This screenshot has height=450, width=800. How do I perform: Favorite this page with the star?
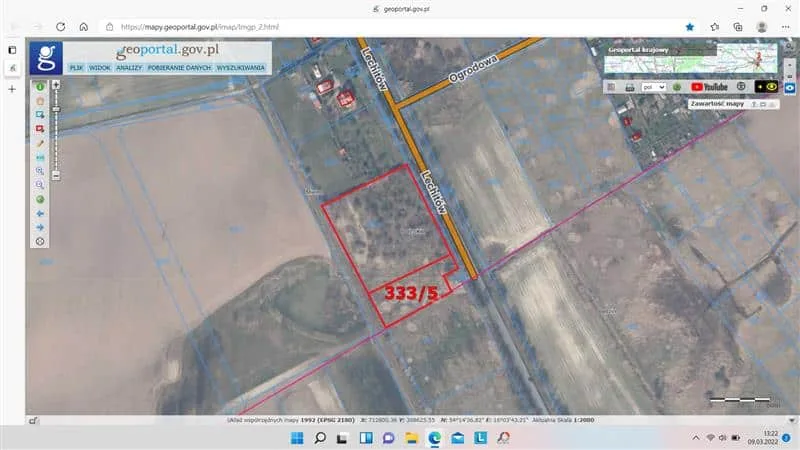tap(690, 27)
